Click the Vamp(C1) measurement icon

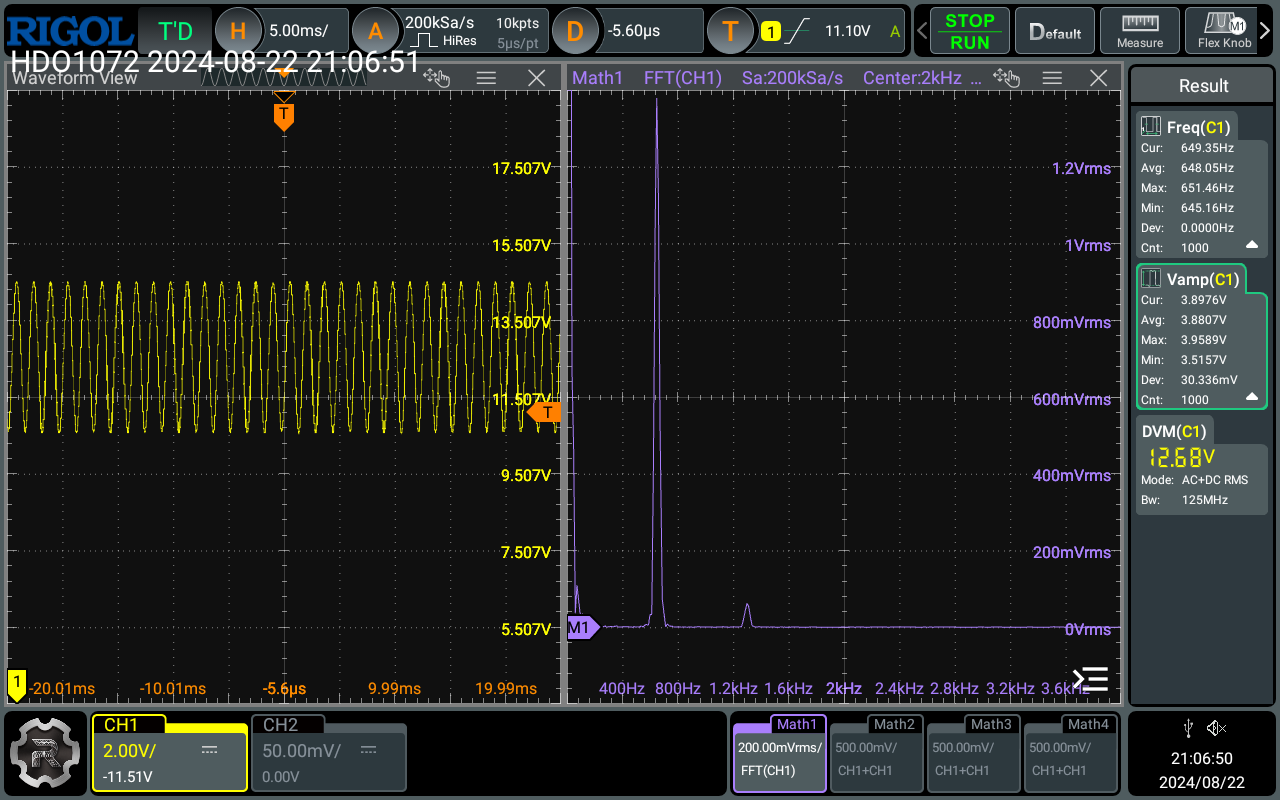tap(1151, 279)
